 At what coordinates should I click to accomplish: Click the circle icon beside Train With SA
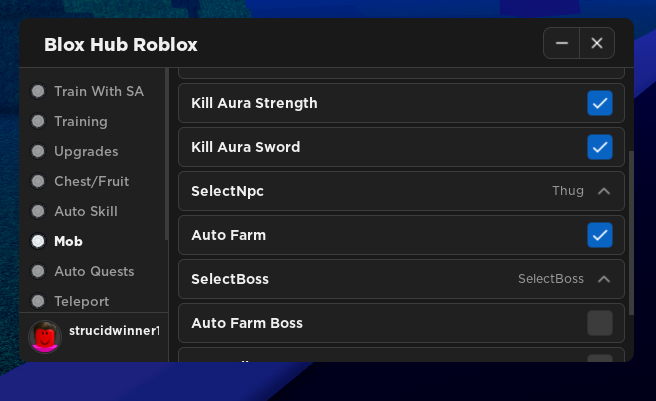point(38,91)
